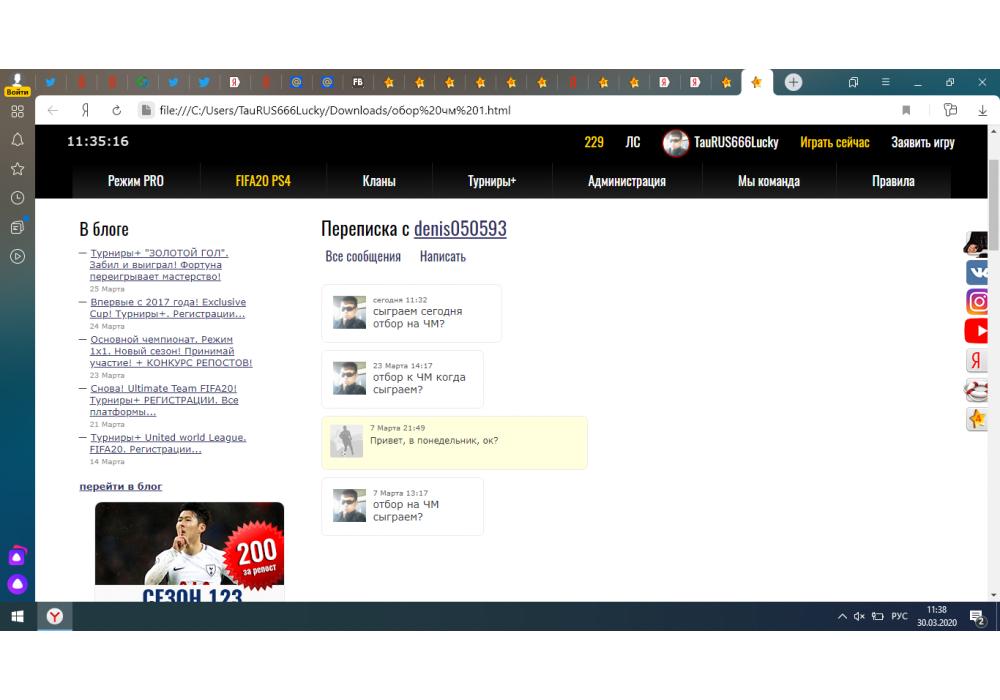This screenshot has width=1000, height=700.
Task: Open the Кланы navigation menu item
Action: pos(379,181)
